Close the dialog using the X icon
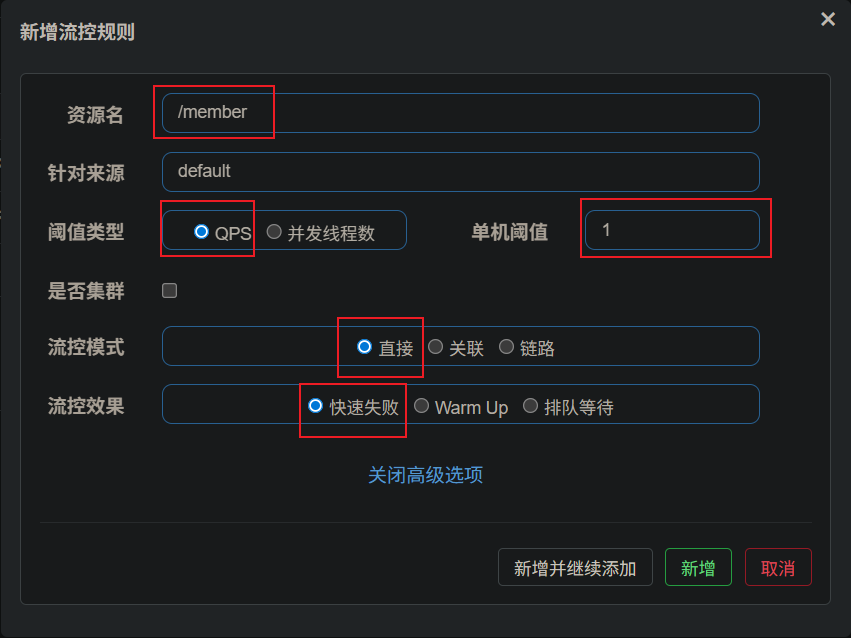The width and height of the screenshot is (851, 638). coord(827,19)
